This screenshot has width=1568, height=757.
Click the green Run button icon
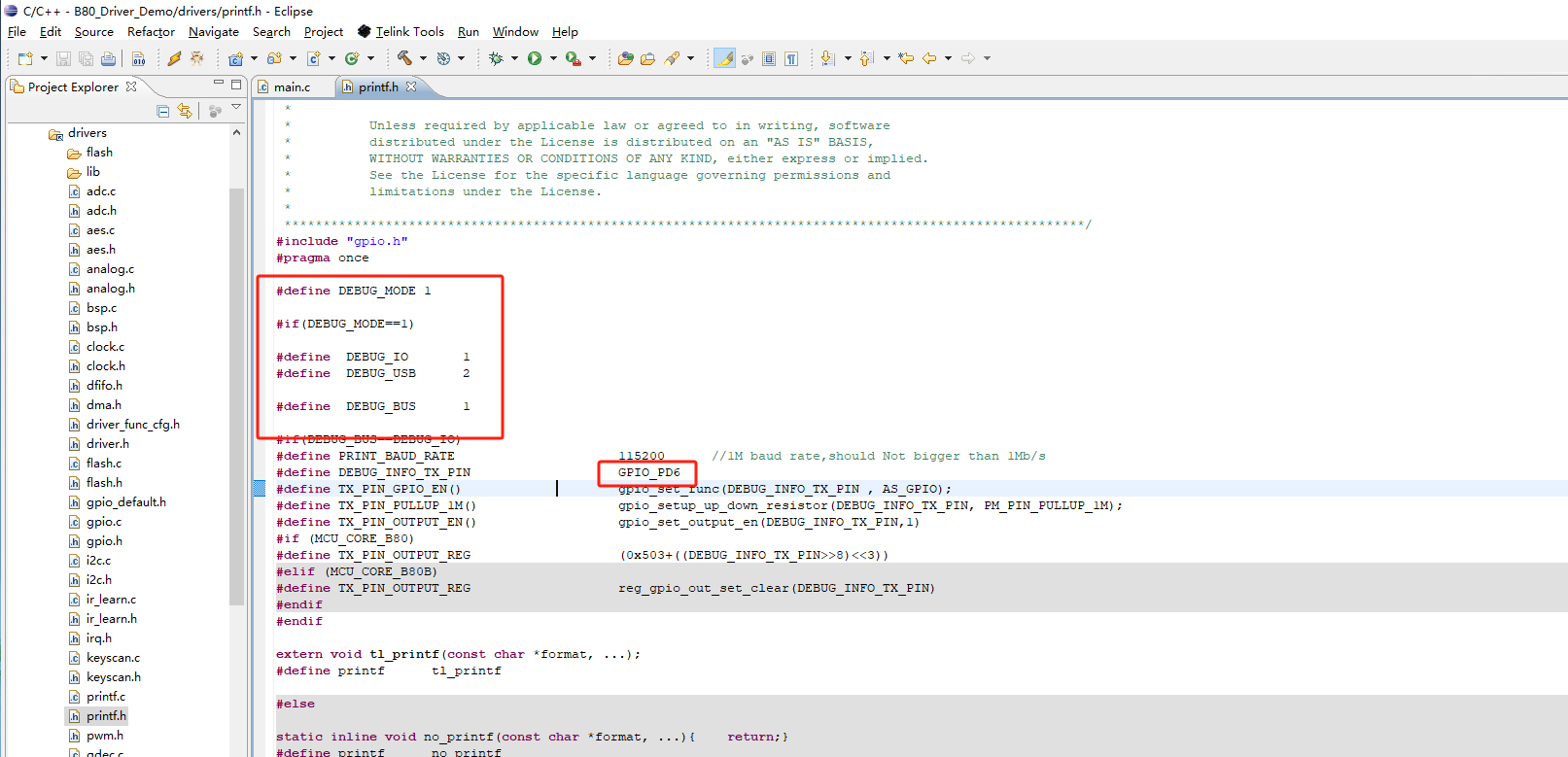pyautogui.click(x=535, y=58)
